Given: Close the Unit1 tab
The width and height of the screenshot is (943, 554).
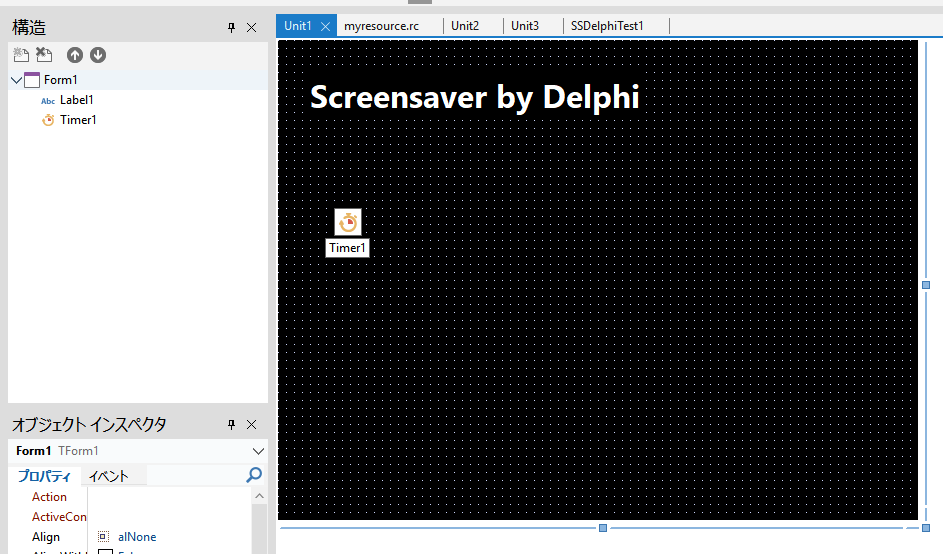Looking at the screenshot, I should (x=325, y=26).
